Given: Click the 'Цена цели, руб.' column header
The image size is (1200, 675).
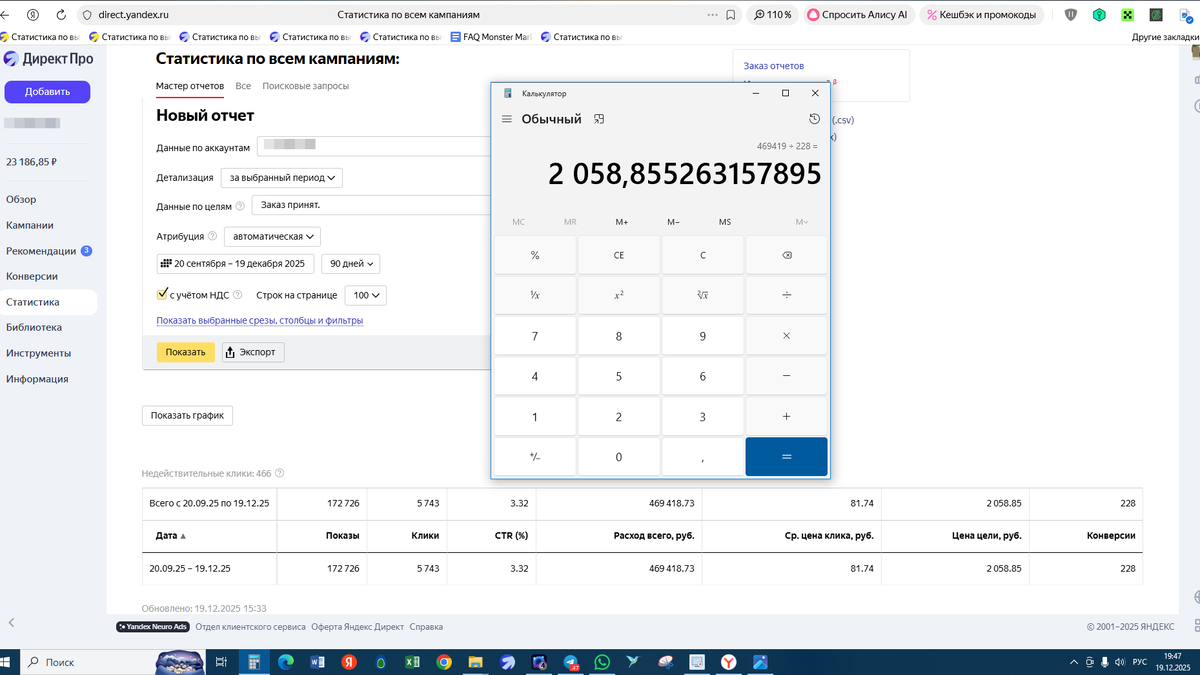Looking at the screenshot, I should (986, 536).
